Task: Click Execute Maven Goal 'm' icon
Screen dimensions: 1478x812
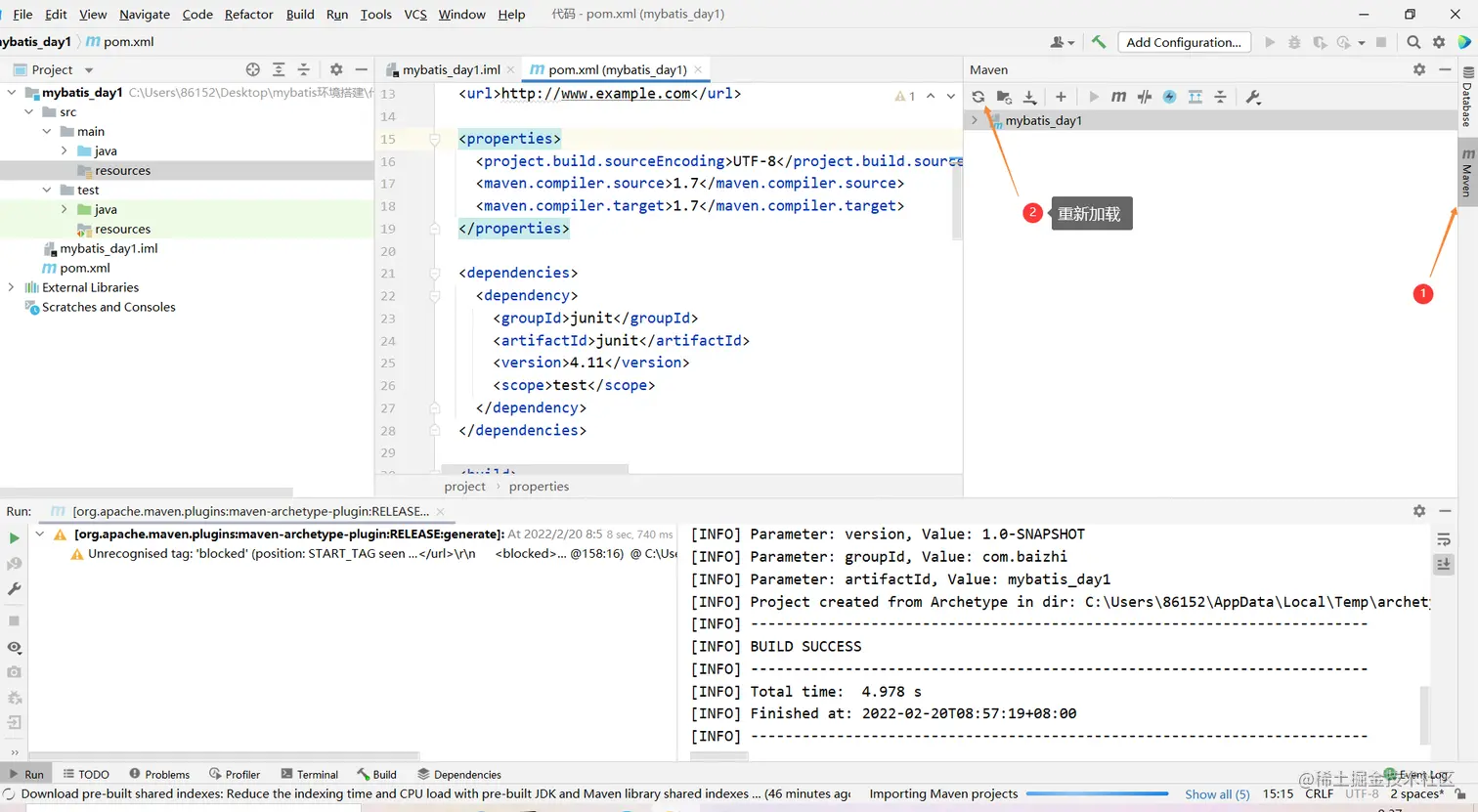Action: [1118, 97]
